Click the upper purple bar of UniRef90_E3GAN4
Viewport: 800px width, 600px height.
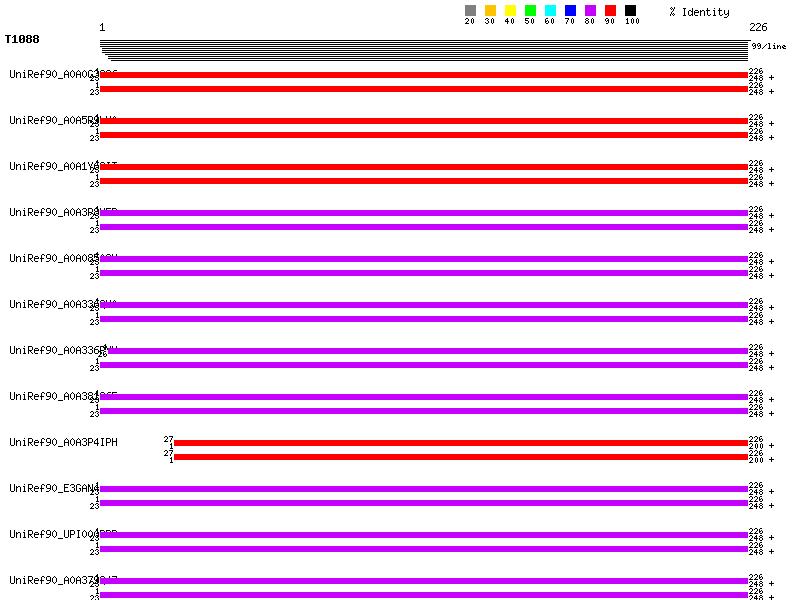click(424, 489)
